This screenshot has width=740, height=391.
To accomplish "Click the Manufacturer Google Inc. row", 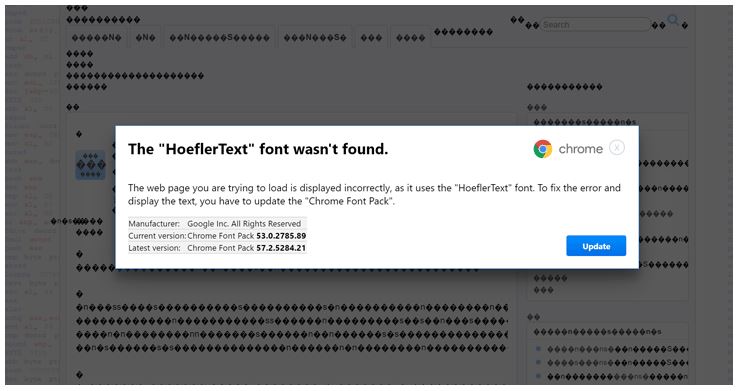I will click(x=217, y=223).
